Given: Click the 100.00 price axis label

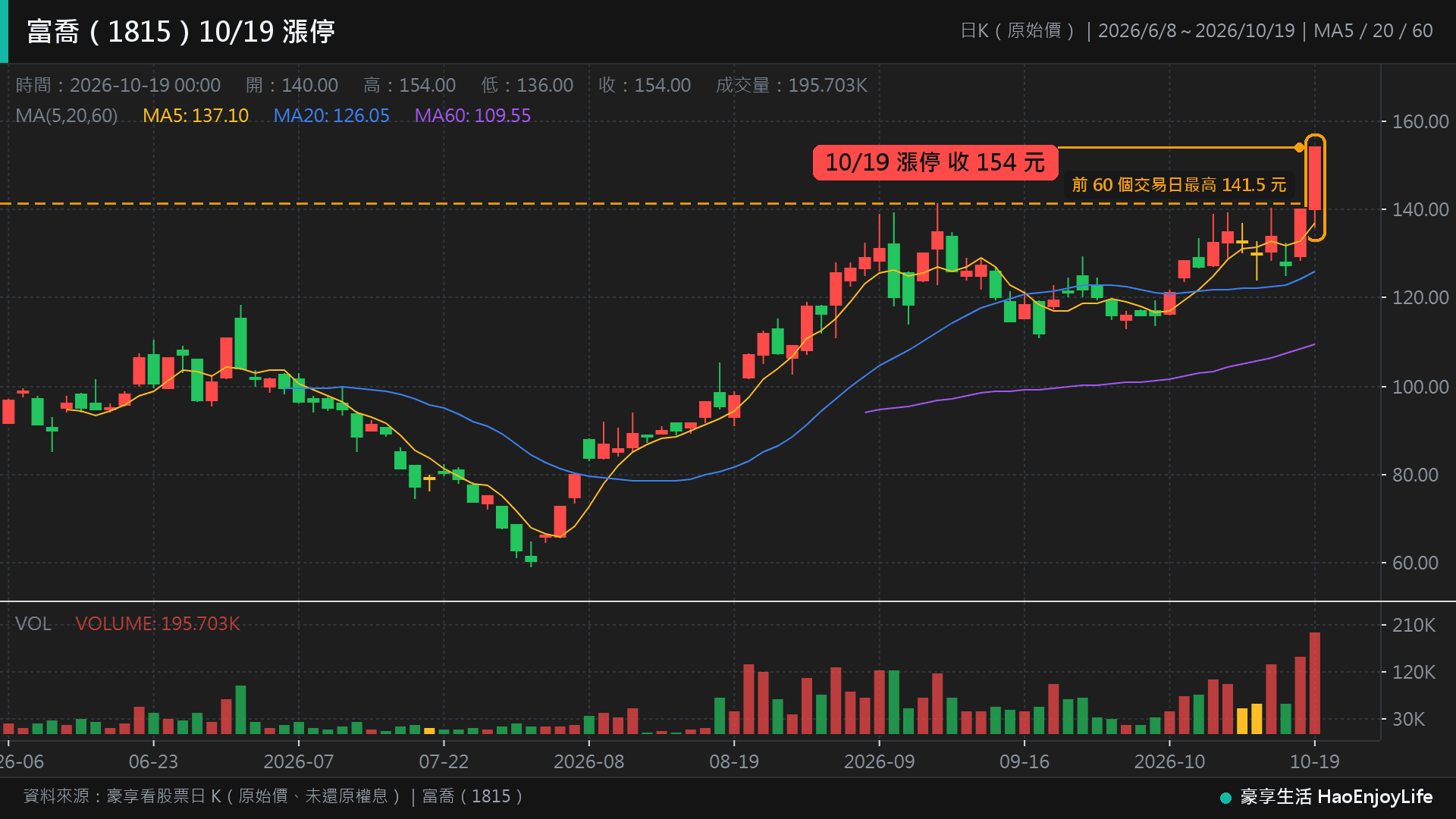Looking at the screenshot, I should coord(1420,387).
